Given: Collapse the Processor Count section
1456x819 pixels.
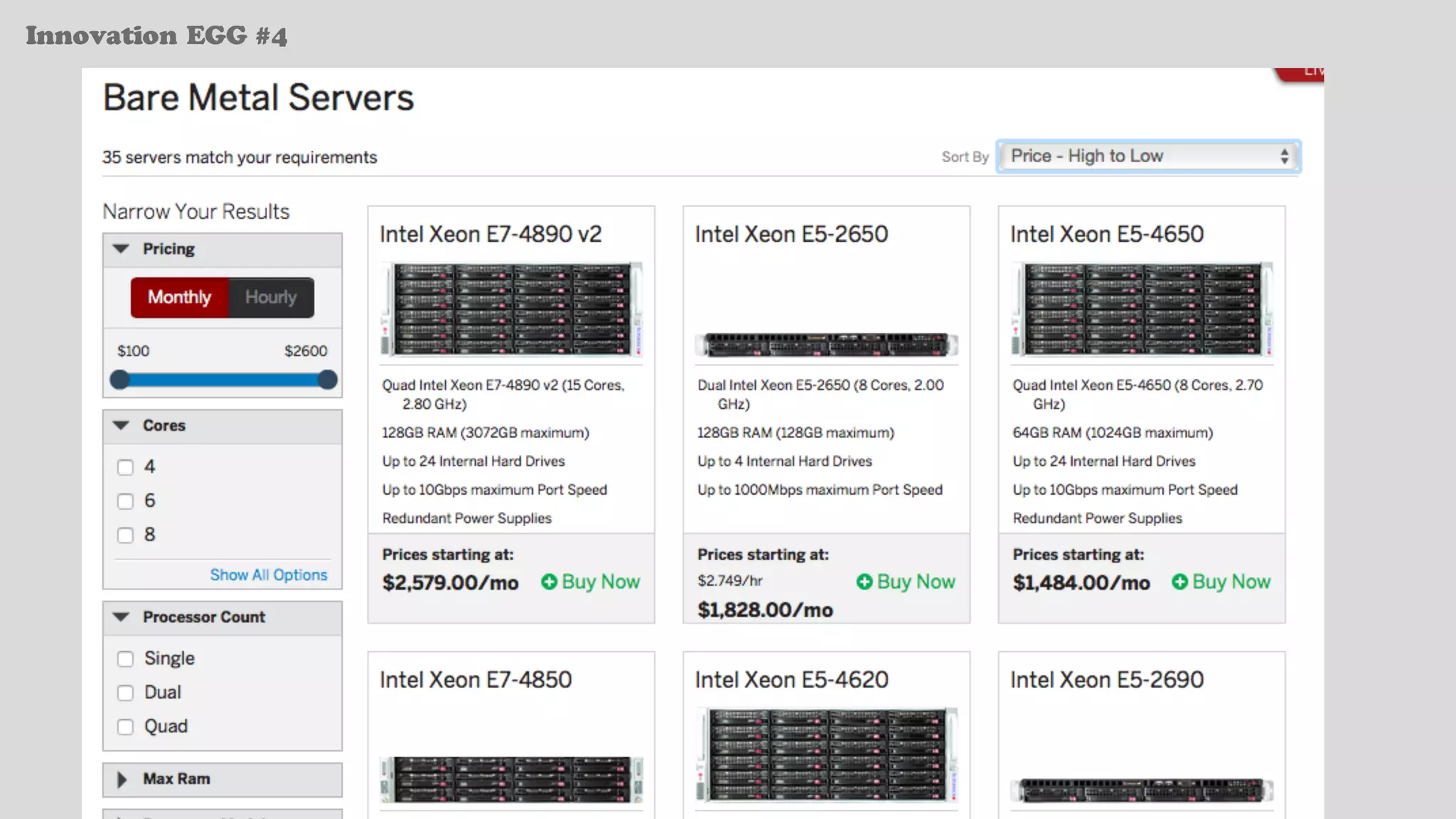Looking at the screenshot, I should (122, 617).
